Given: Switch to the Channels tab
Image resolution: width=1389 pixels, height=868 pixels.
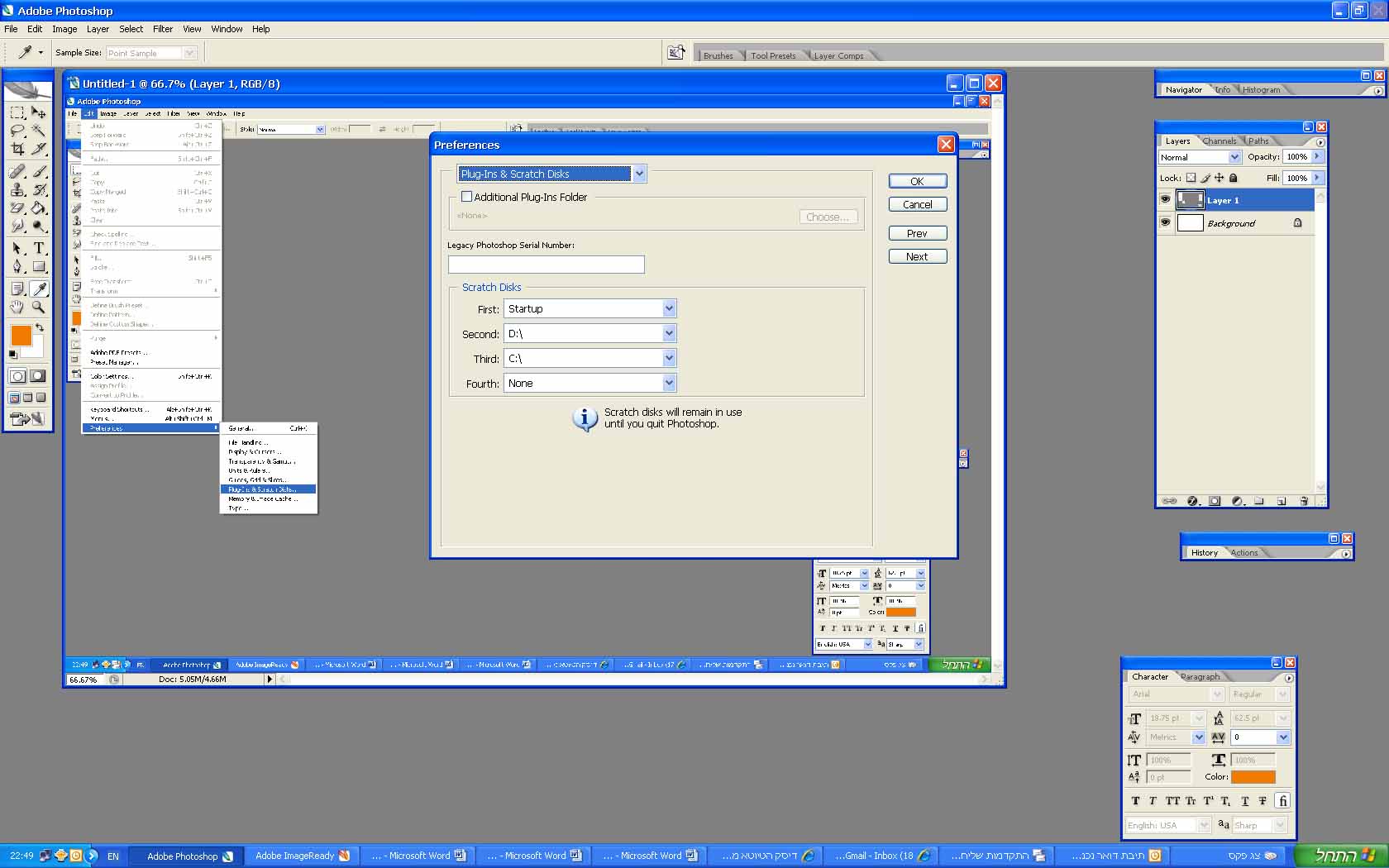Looking at the screenshot, I should point(1220,141).
